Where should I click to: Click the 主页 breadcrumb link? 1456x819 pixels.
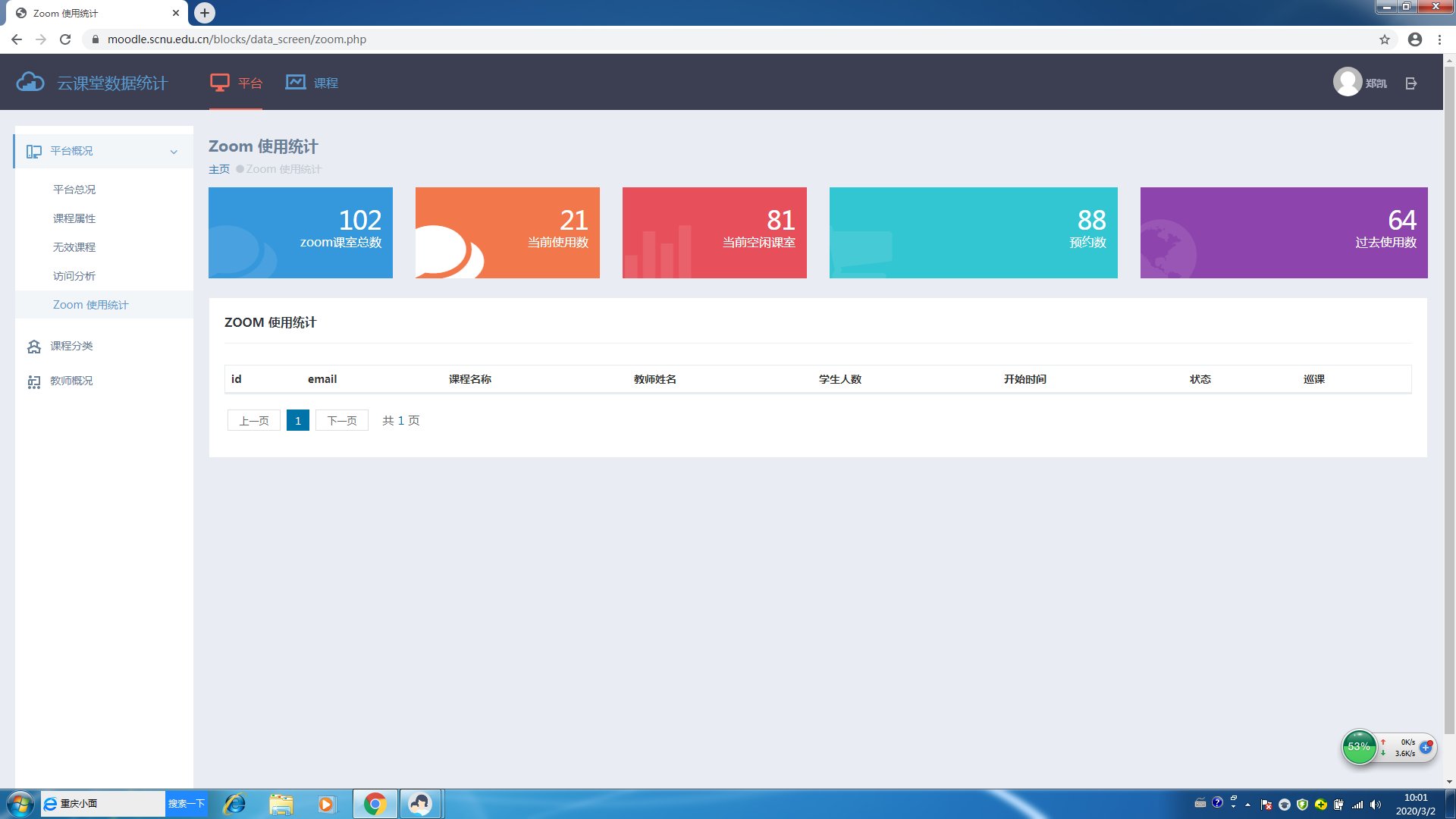pyautogui.click(x=219, y=169)
